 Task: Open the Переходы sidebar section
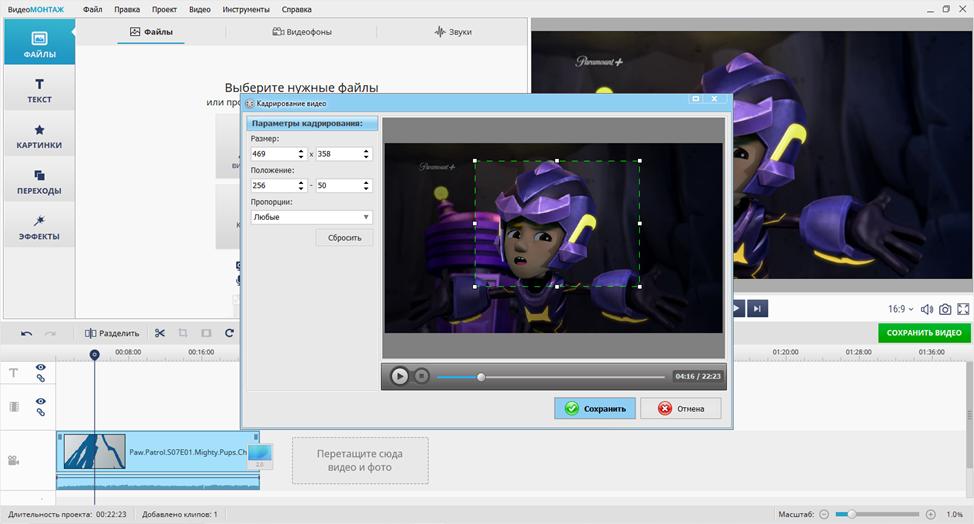39,182
